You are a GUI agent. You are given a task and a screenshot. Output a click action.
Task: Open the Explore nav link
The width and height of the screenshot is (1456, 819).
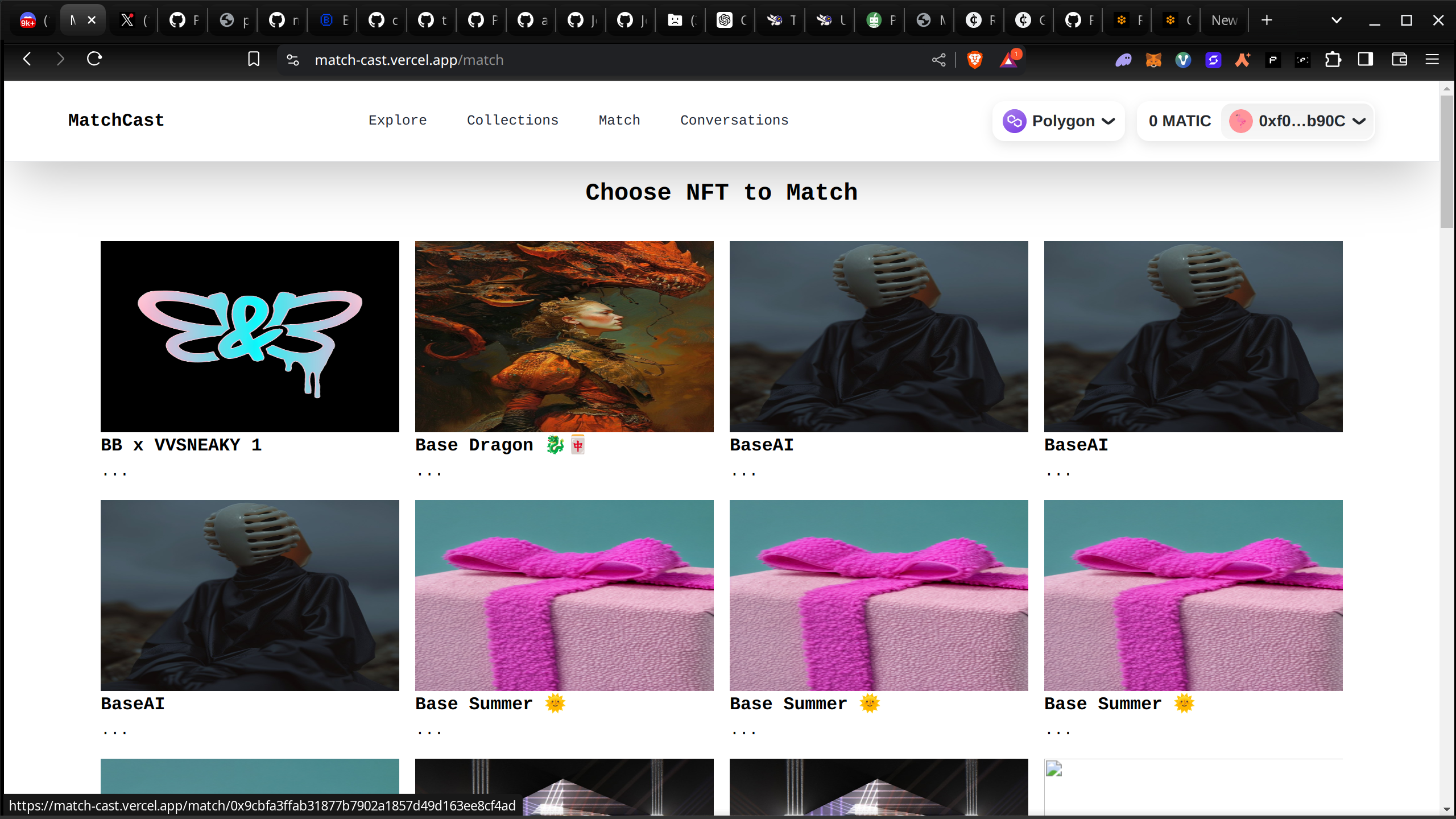click(x=398, y=120)
